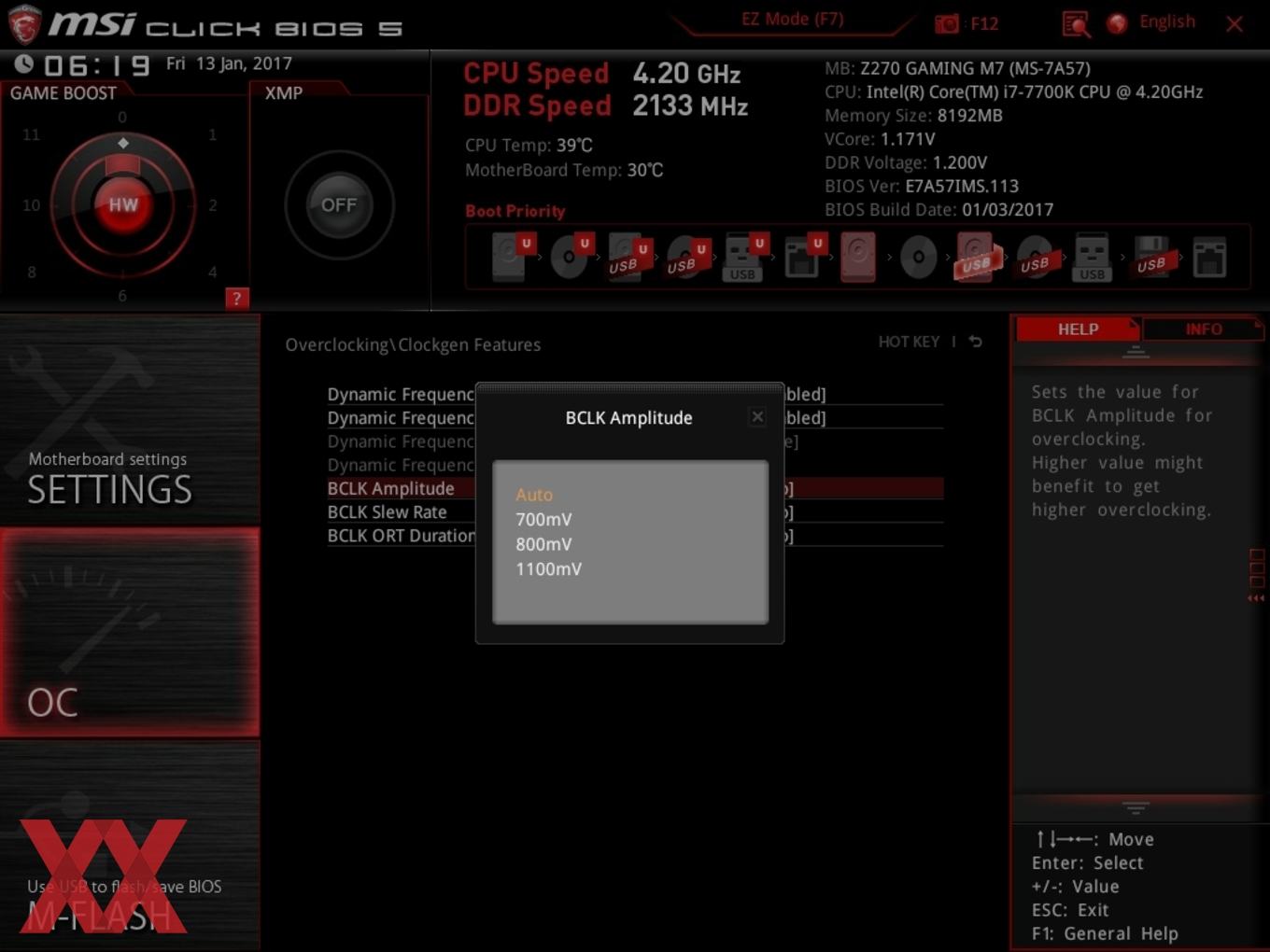This screenshot has width=1270, height=952.
Task: Open the M-FLASH section
Action: click(130, 846)
